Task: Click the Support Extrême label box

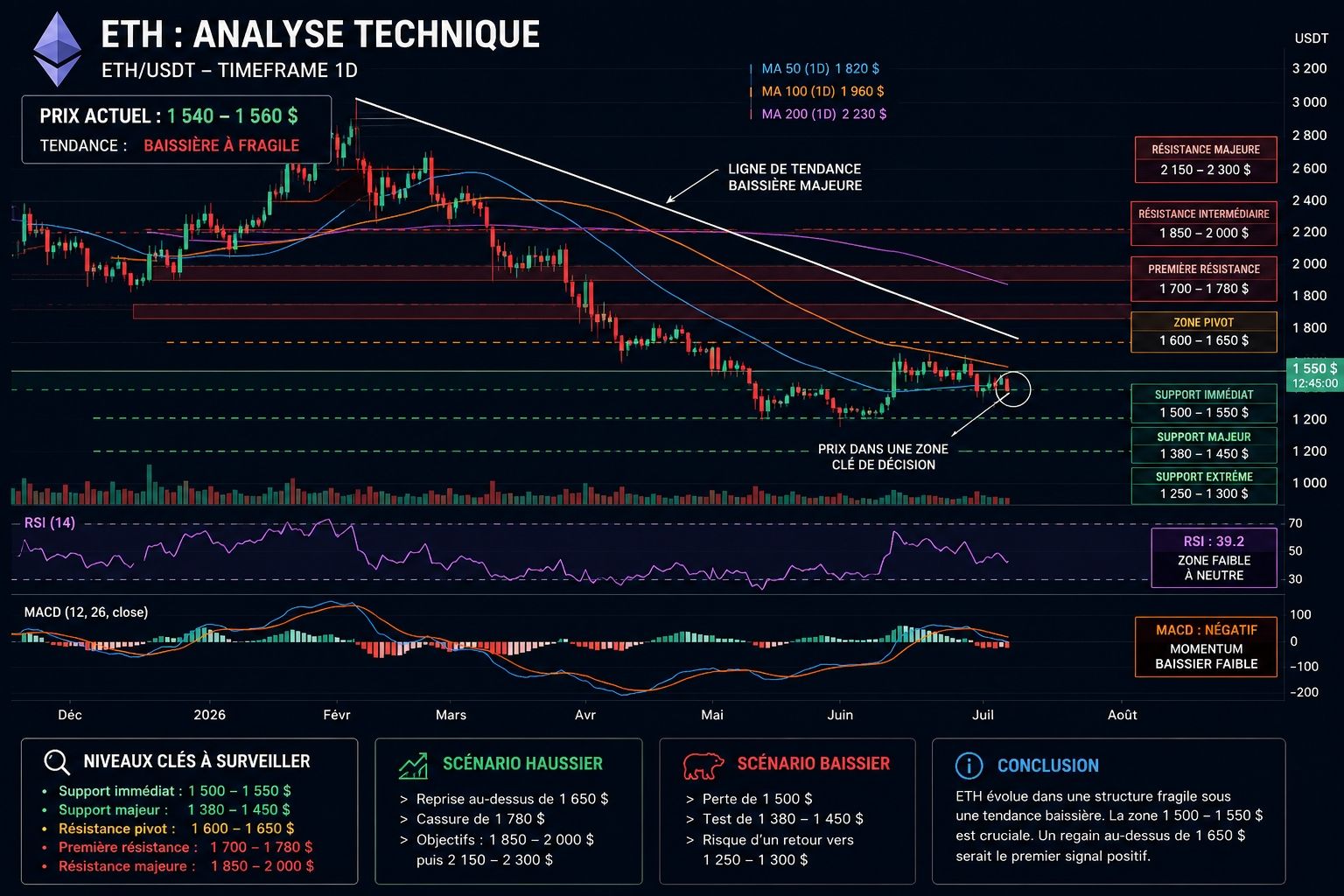Action: click(1204, 486)
